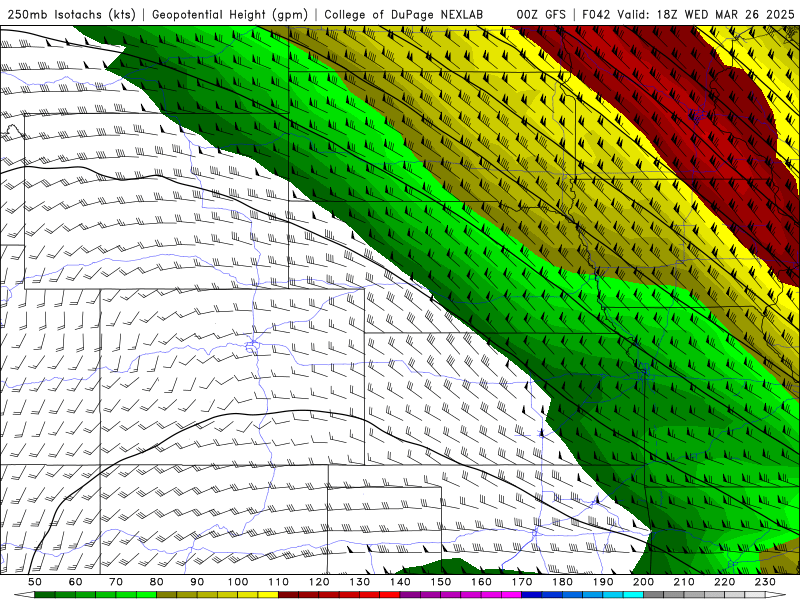Click the "F042 Valid: 18Z WED MAR 26 2025" text
This screenshot has width=800, height=600.
(688, 15)
